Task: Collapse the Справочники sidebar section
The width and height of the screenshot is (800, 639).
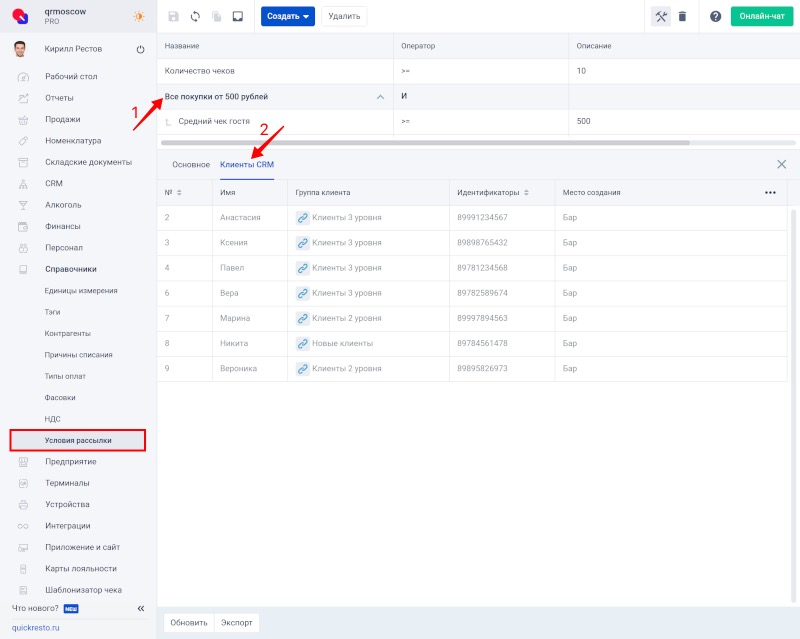Action: point(70,269)
